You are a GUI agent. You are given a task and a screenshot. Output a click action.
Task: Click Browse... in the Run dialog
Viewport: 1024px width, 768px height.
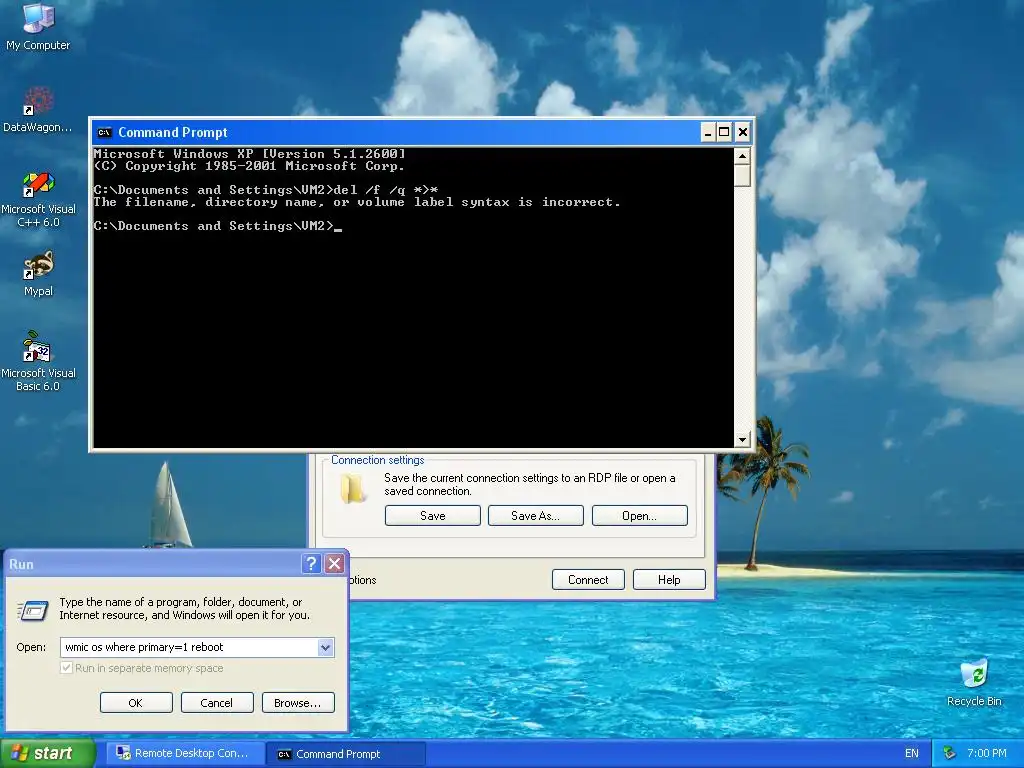tap(298, 703)
